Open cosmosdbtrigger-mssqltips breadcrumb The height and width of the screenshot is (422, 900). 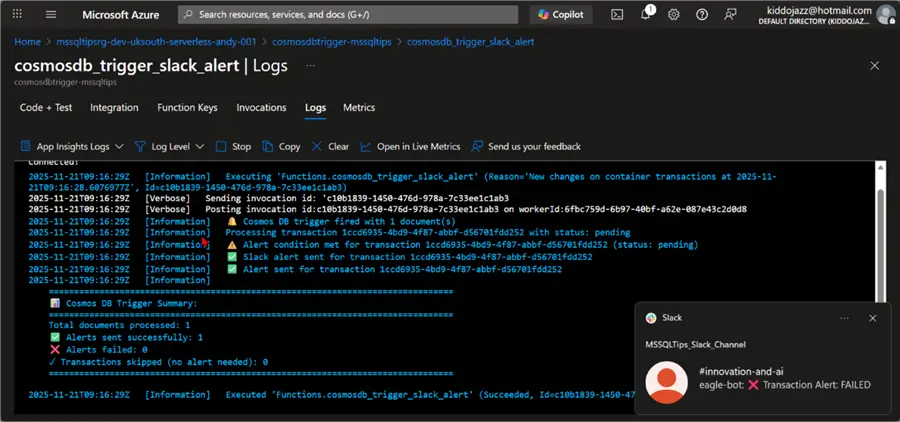pos(332,42)
